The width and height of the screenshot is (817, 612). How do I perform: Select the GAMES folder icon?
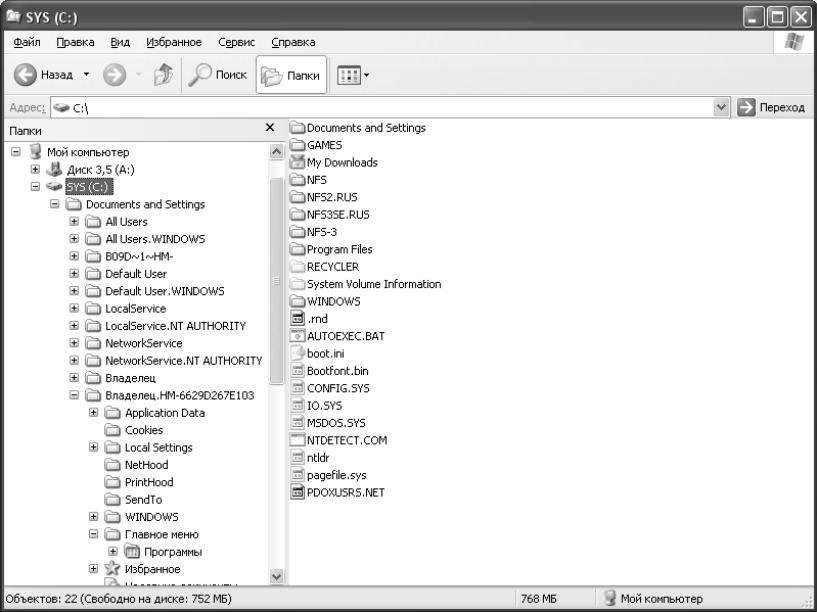point(297,145)
